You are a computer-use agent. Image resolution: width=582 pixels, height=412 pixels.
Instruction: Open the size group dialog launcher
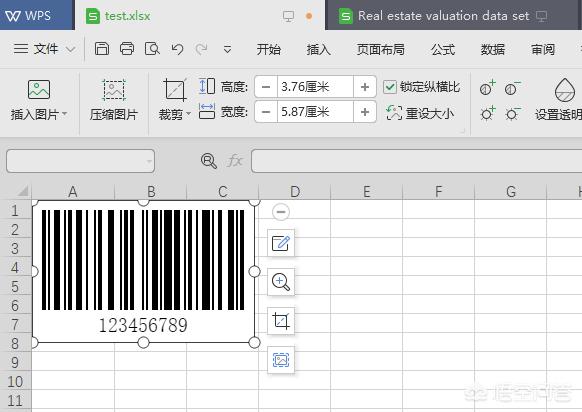[462, 131]
